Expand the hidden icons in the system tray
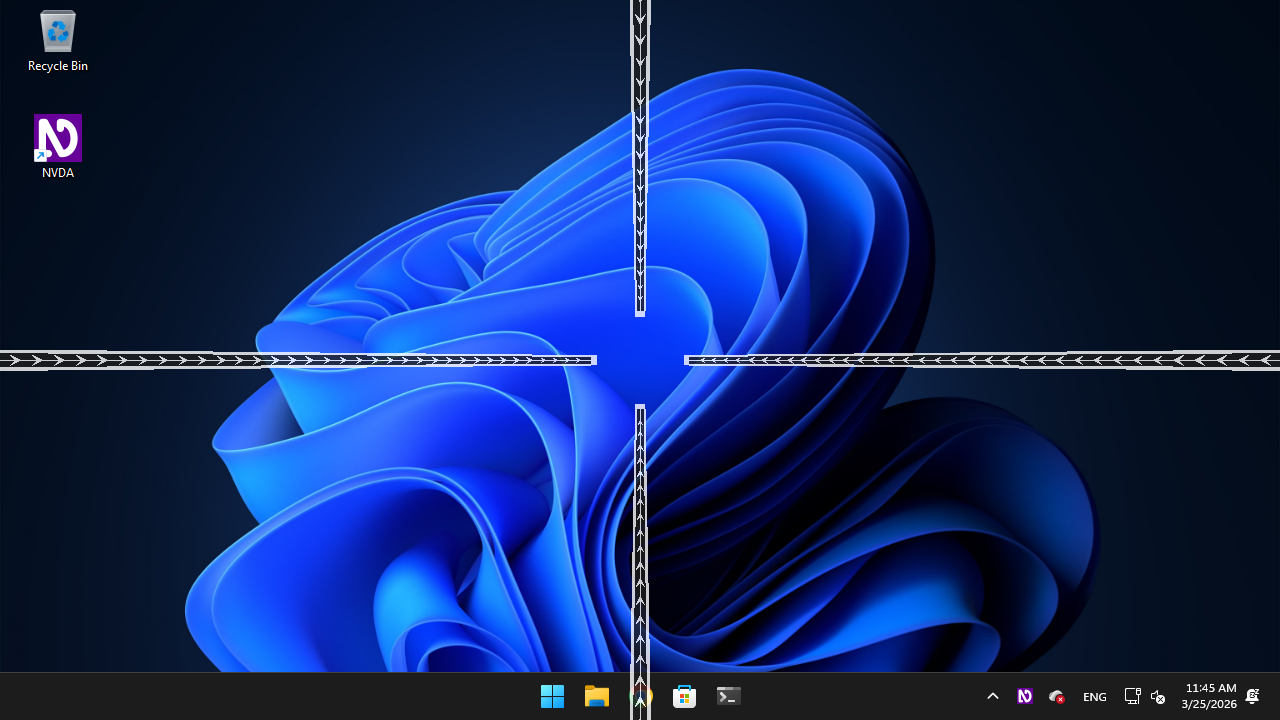This screenshot has height=720, width=1280. click(993, 696)
